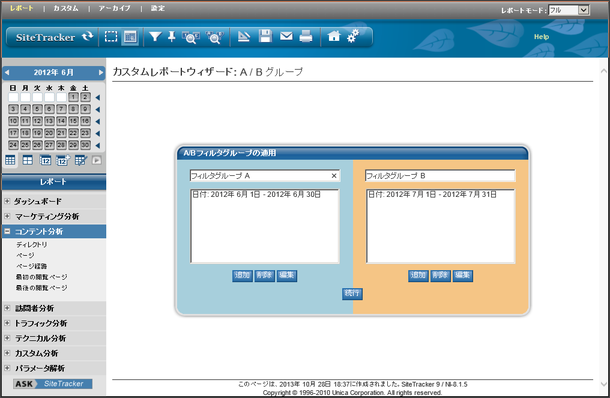Click the printer icon in toolbar
Viewport: 610px width, 398px height.
click(x=306, y=37)
